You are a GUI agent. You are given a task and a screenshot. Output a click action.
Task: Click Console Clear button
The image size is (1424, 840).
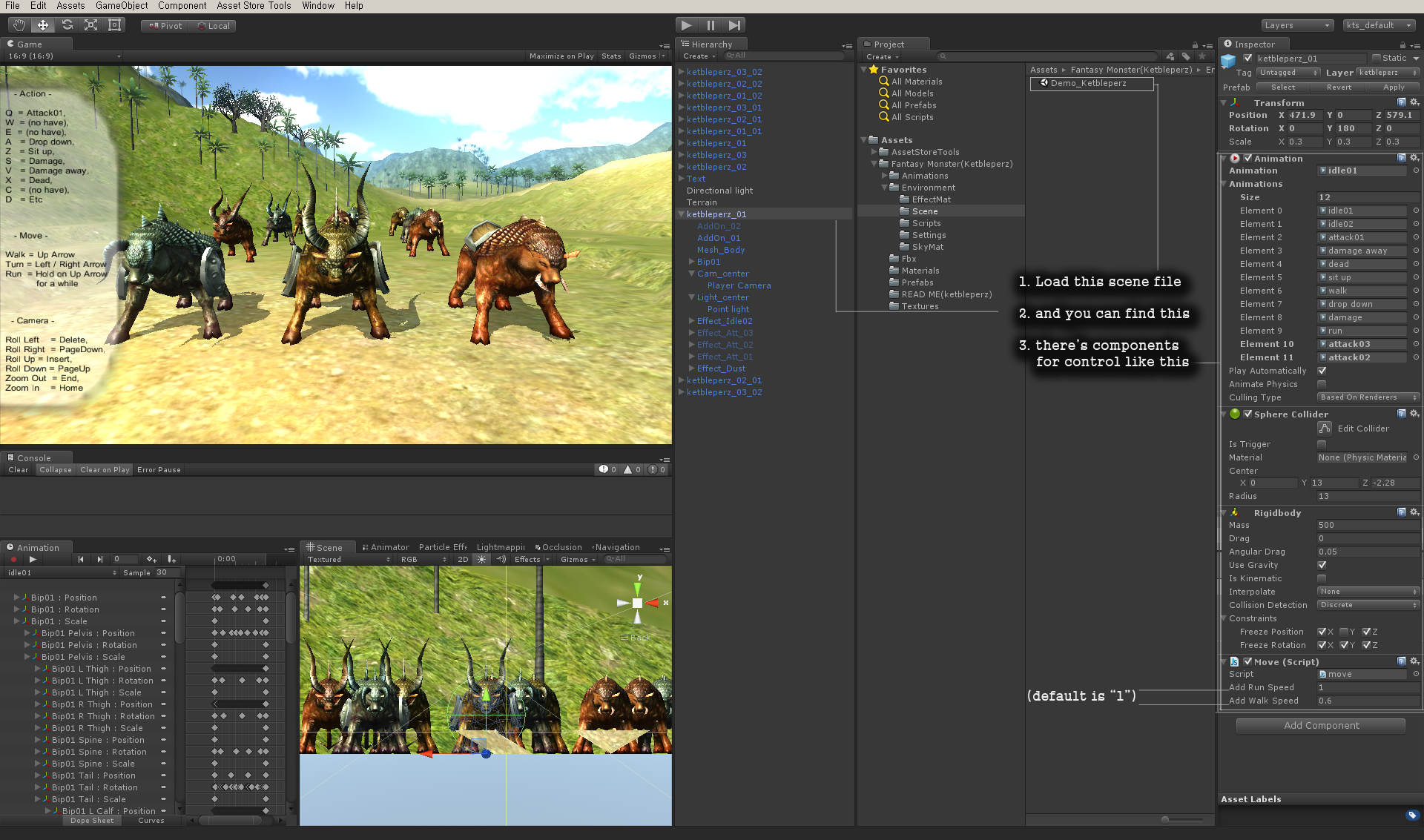pyautogui.click(x=18, y=470)
